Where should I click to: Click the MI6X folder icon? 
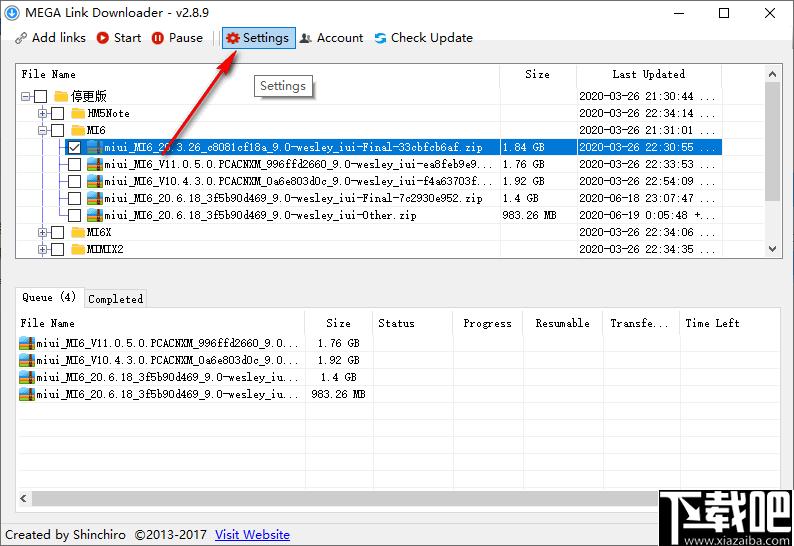coord(78,232)
